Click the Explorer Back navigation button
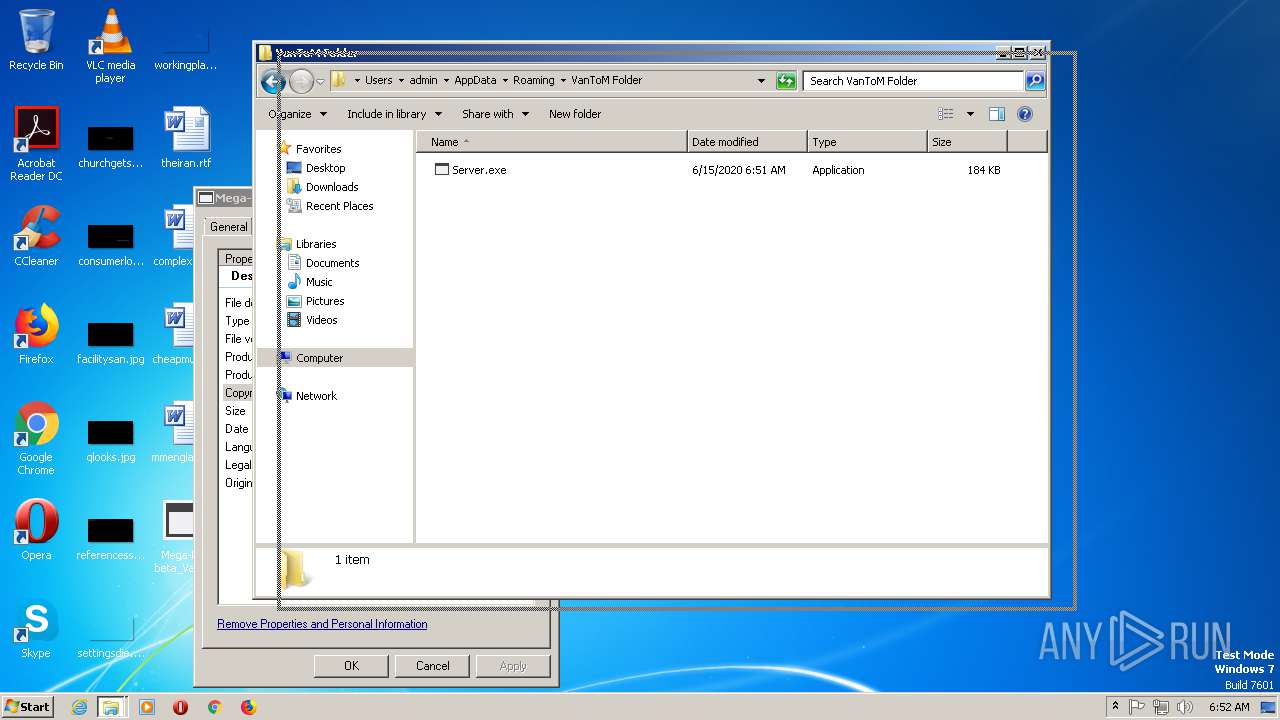 point(273,81)
